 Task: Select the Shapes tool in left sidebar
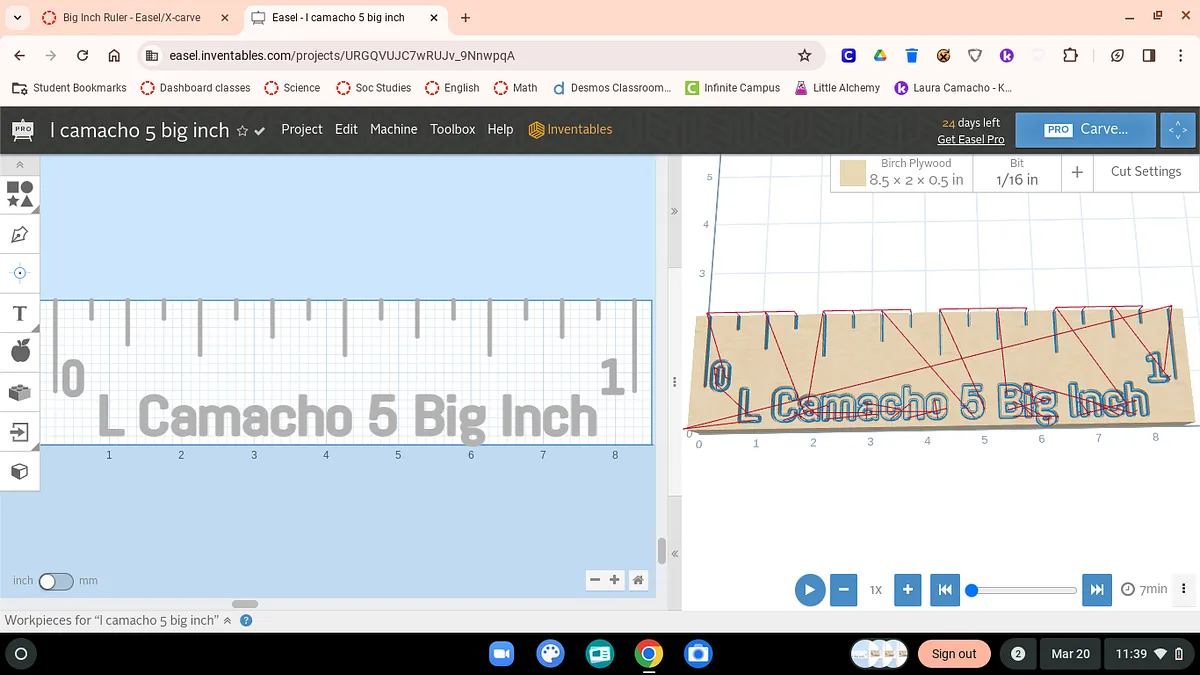click(x=20, y=194)
